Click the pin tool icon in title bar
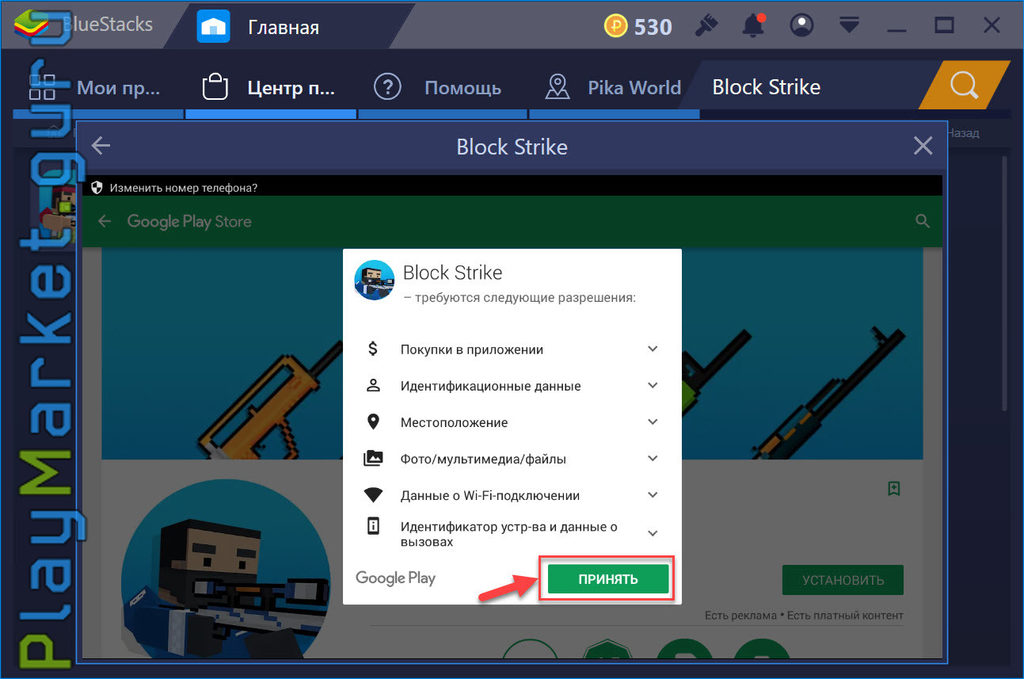 tap(707, 26)
